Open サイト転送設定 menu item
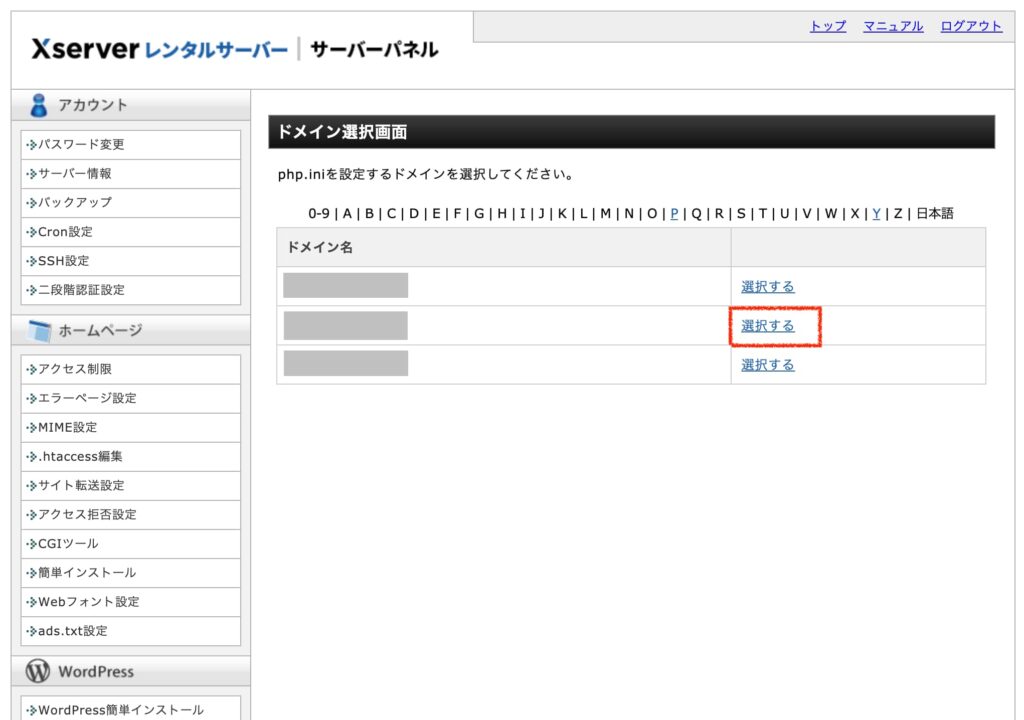 tap(131, 485)
